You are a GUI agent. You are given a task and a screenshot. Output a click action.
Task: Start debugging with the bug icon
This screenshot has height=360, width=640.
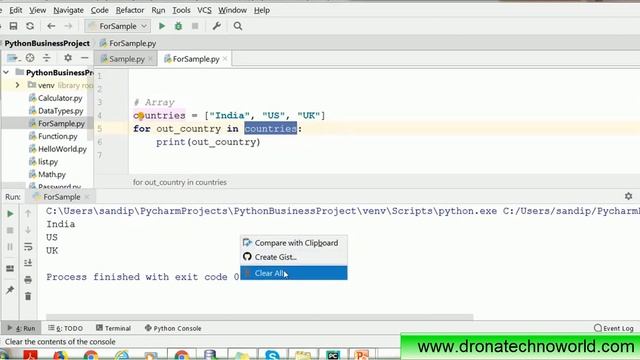click(x=178, y=26)
